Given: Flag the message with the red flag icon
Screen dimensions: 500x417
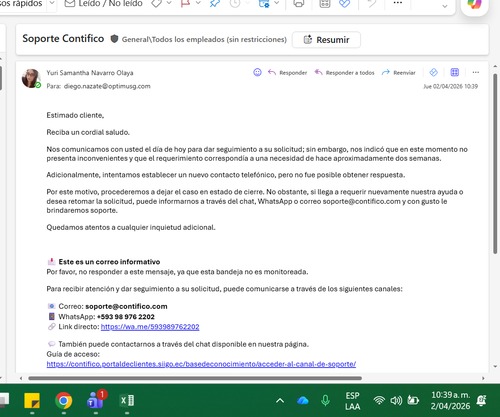Looking at the screenshot, I should [x=185, y=3].
